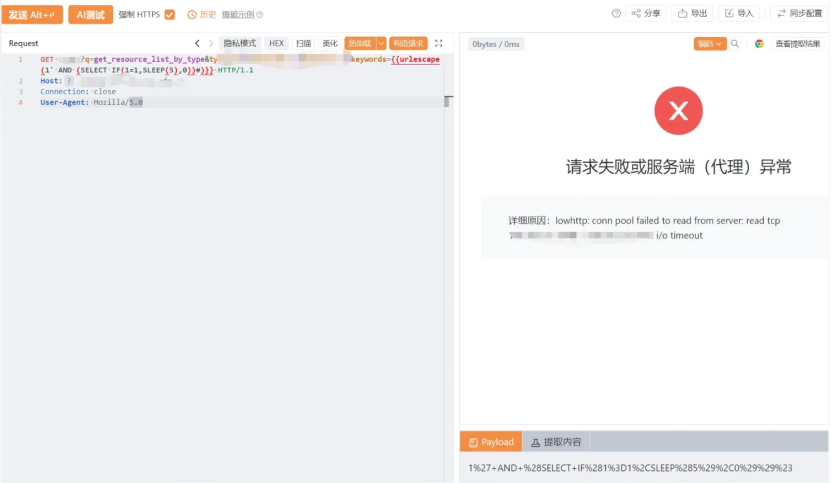831x483 pixels.
Task: Go to the next request with the right chevron
Action: [x=210, y=43]
